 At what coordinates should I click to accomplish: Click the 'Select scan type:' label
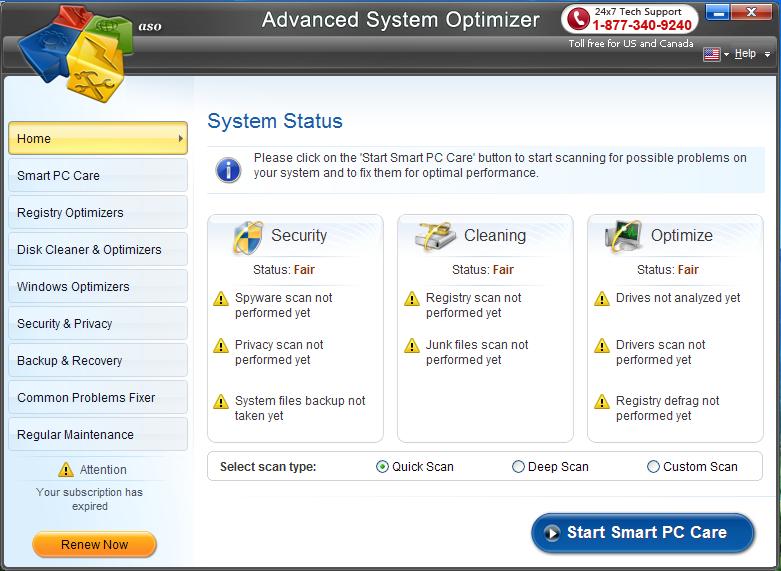coord(268,467)
